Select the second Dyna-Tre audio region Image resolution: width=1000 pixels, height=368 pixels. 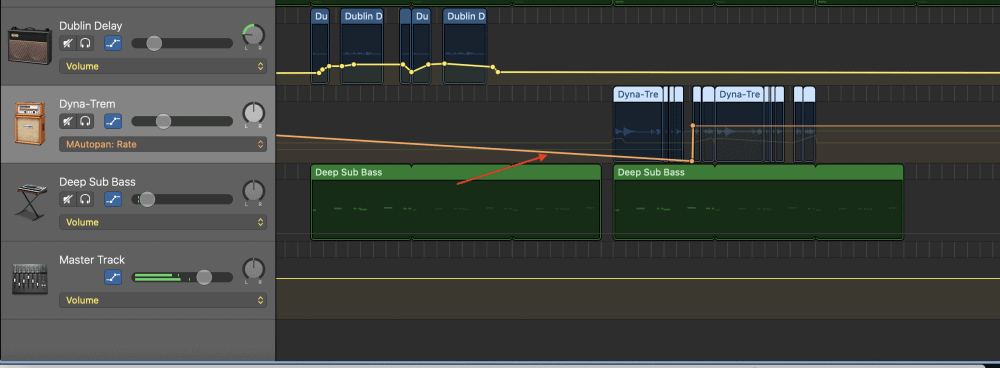pyautogui.click(x=739, y=124)
